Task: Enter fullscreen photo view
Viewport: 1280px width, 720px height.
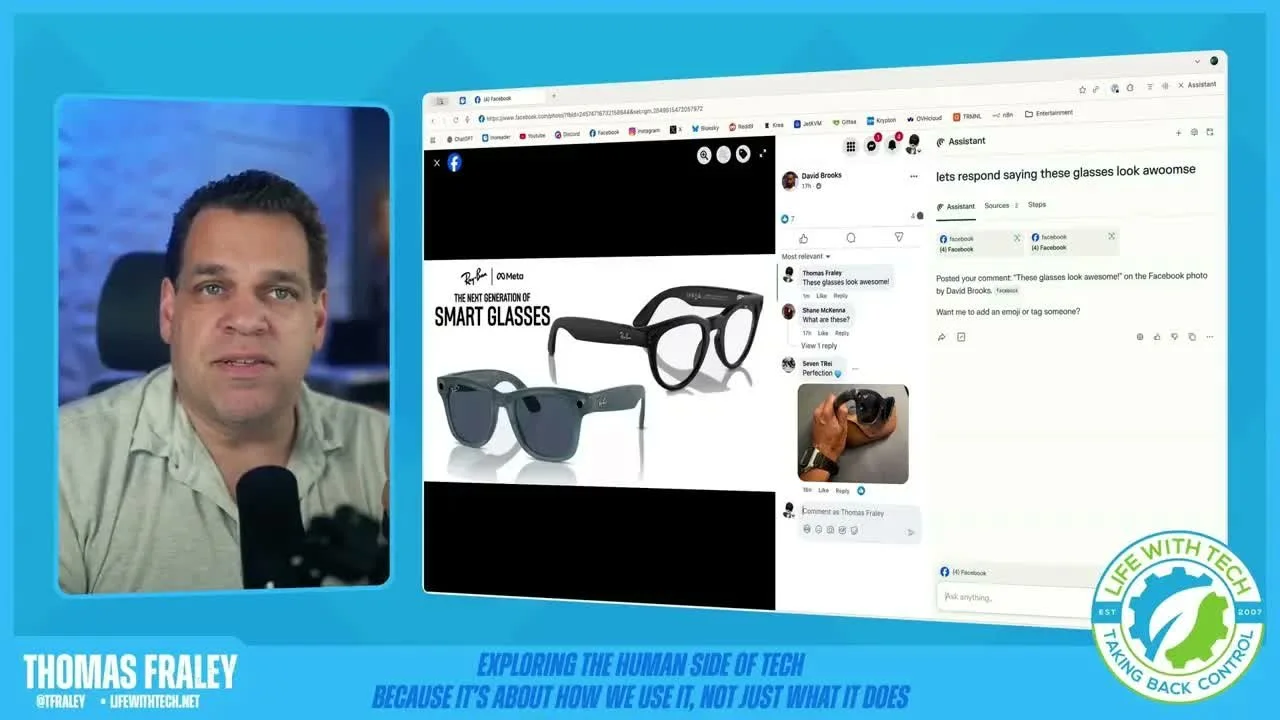Action: (764, 153)
